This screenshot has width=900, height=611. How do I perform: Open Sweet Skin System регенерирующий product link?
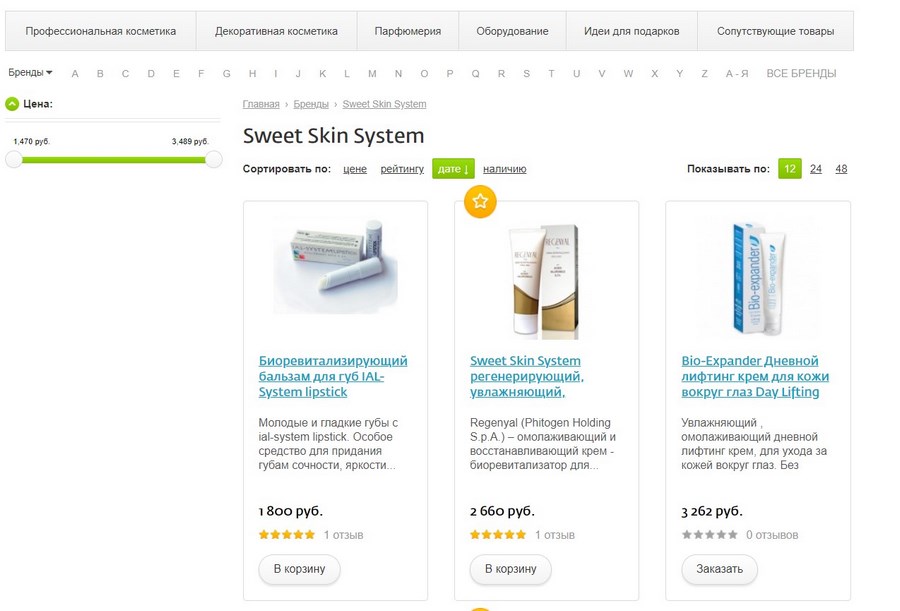point(527,376)
